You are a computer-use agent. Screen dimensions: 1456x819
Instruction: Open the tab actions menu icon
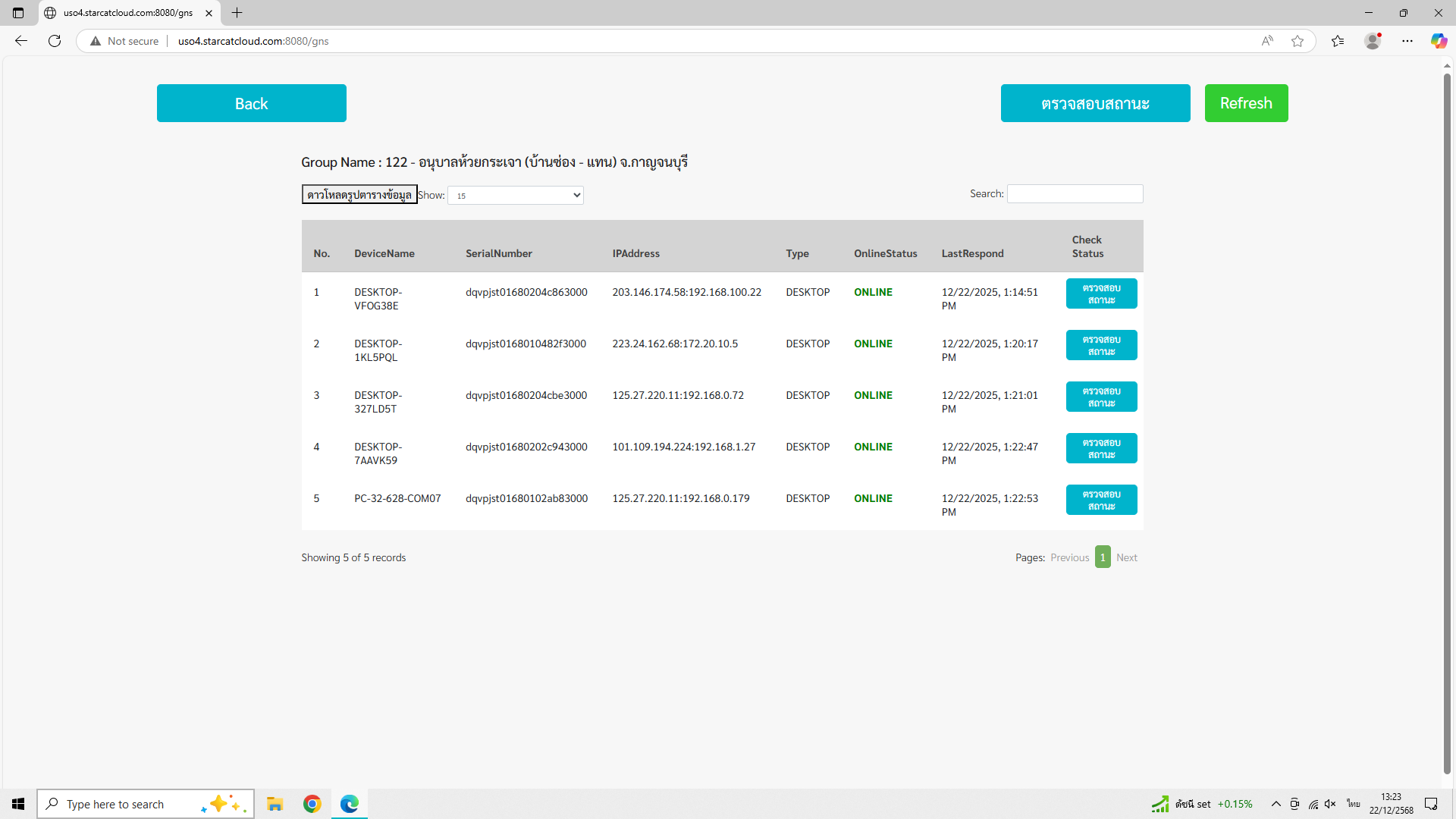click(18, 13)
